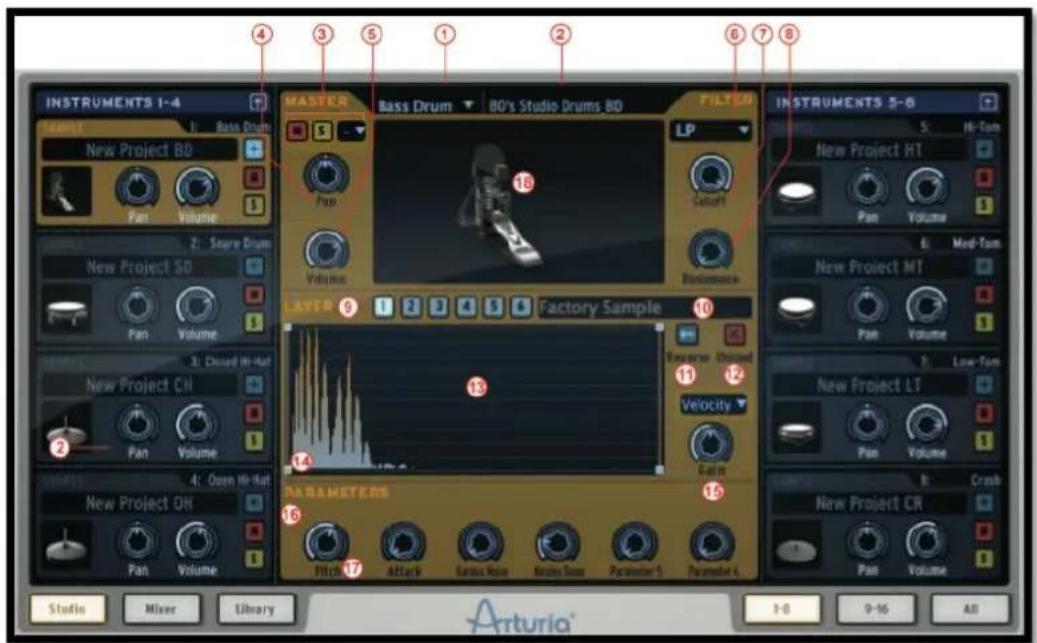Show instruments 1-8
The width and height of the screenshot is (1037, 643).
click(x=782, y=609)
